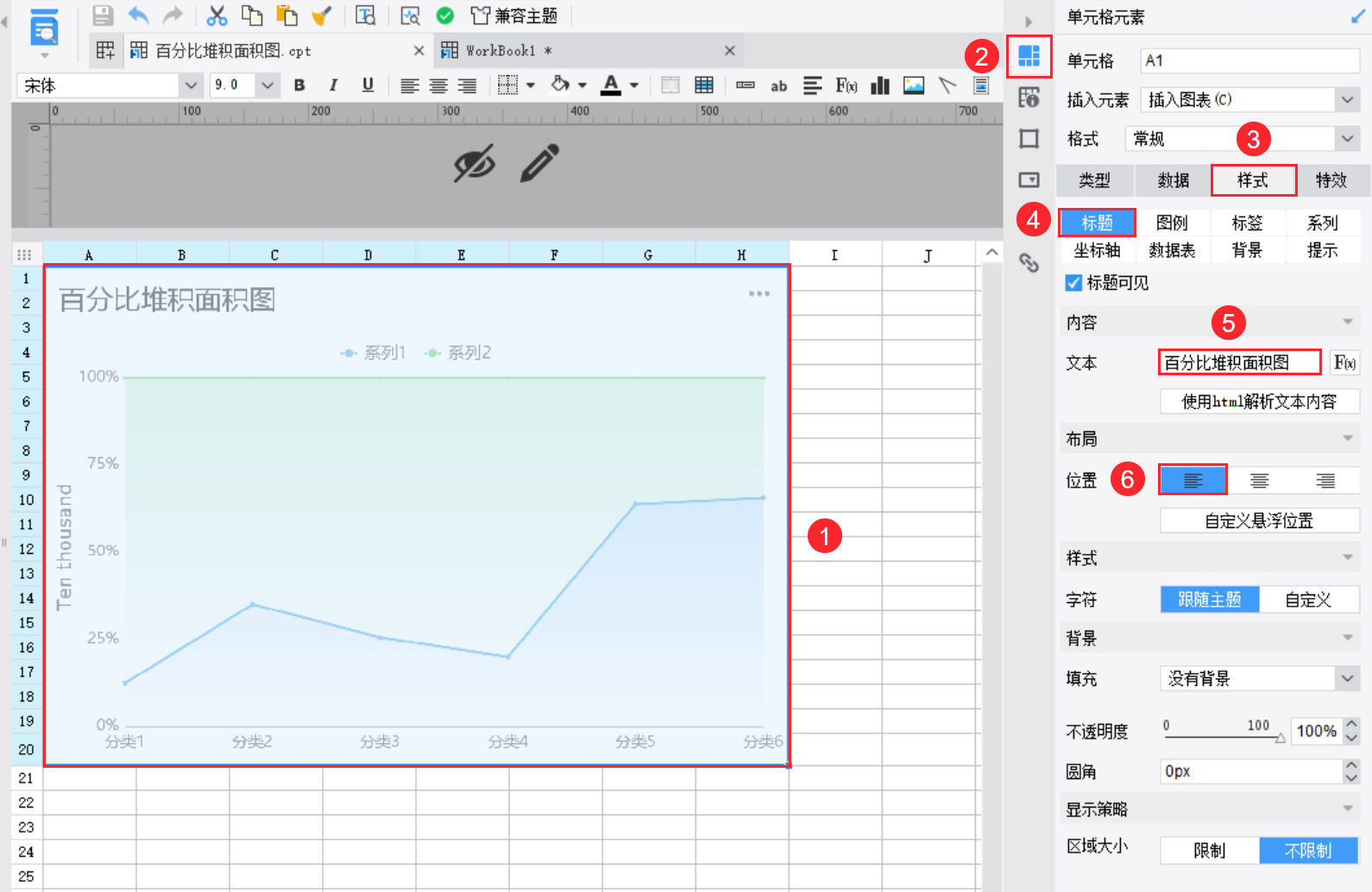Click the font color A icon
This screenshot has width=1372, height=892.
coord(611,85)
